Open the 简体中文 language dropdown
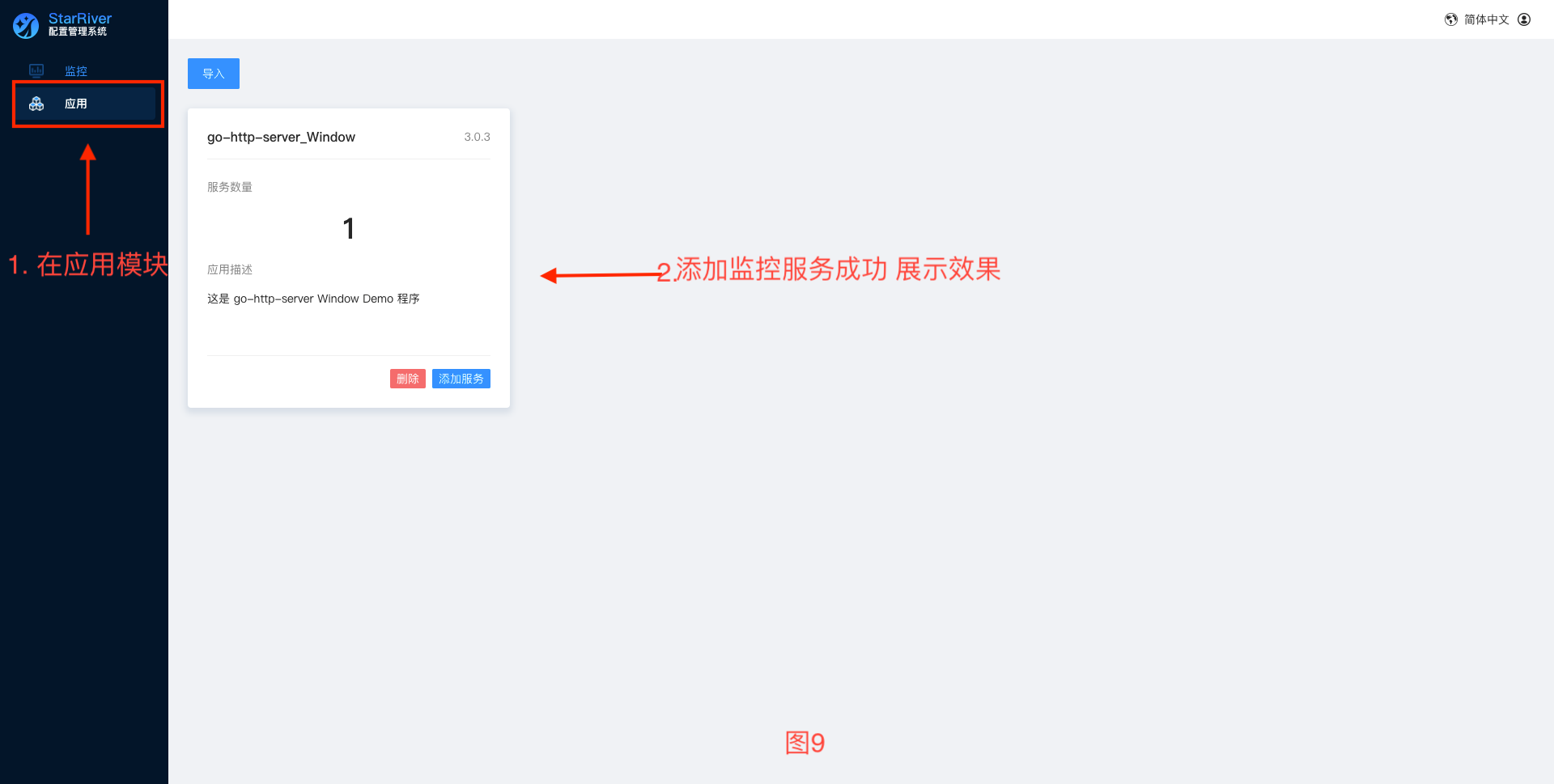Viewport: 1554px width, 784px height. tap(1486, 19)
